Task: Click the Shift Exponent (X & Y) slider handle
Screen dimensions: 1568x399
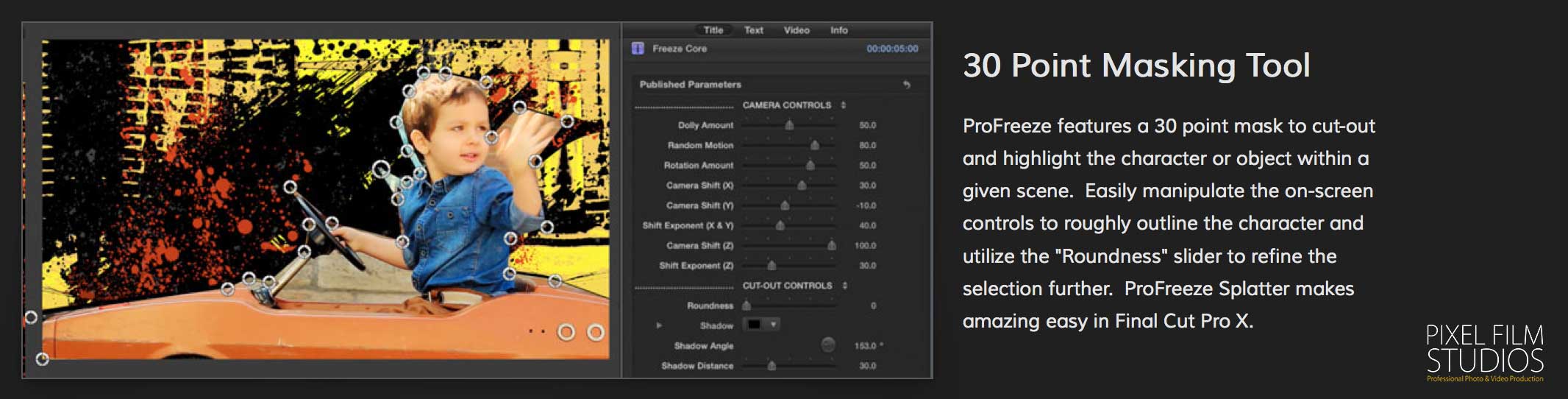Action: pyautogui.click(x=780, y=225)
